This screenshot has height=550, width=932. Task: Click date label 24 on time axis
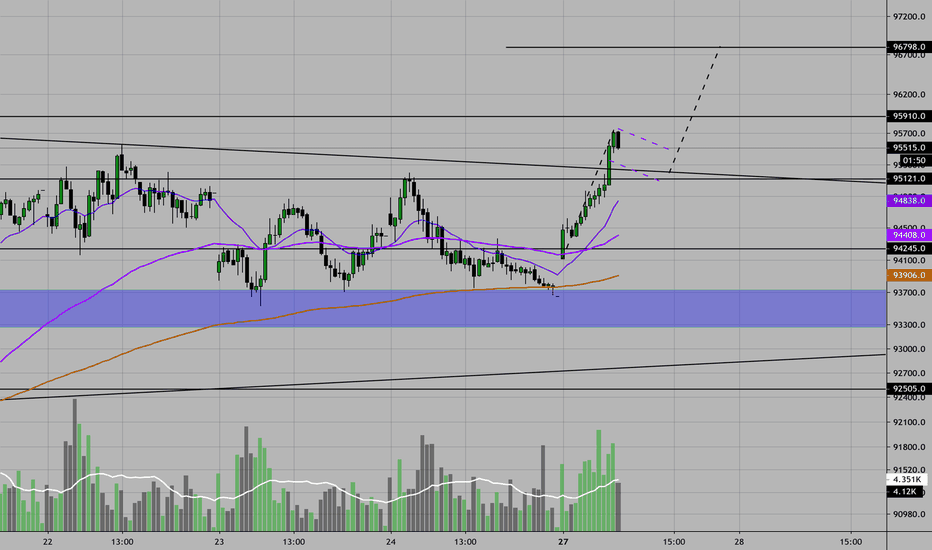(391, 542)
